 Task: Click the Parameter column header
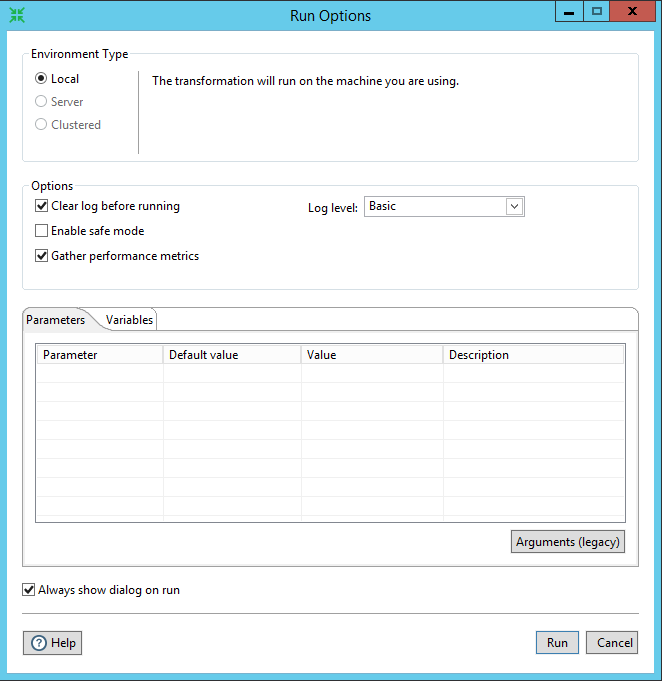pyautogui.click(x=100, y=355)
